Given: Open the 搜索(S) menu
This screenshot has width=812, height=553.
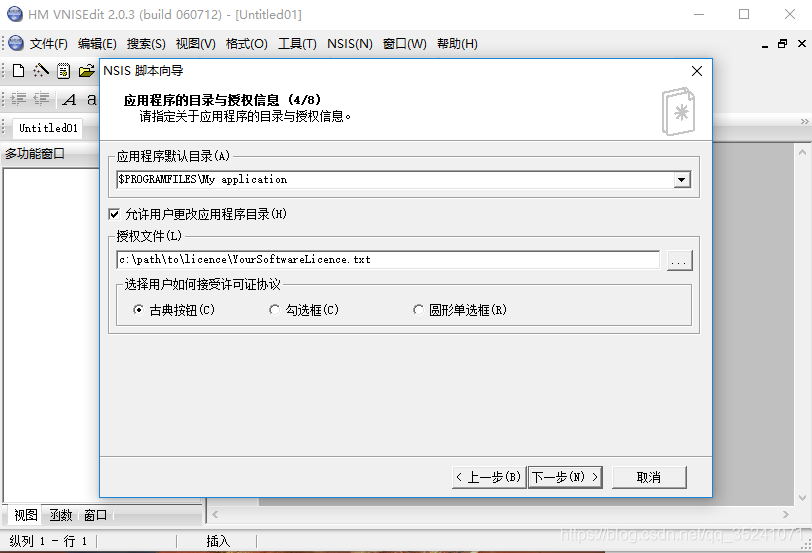Looking at the screenshot, I should tap(146, 43).
